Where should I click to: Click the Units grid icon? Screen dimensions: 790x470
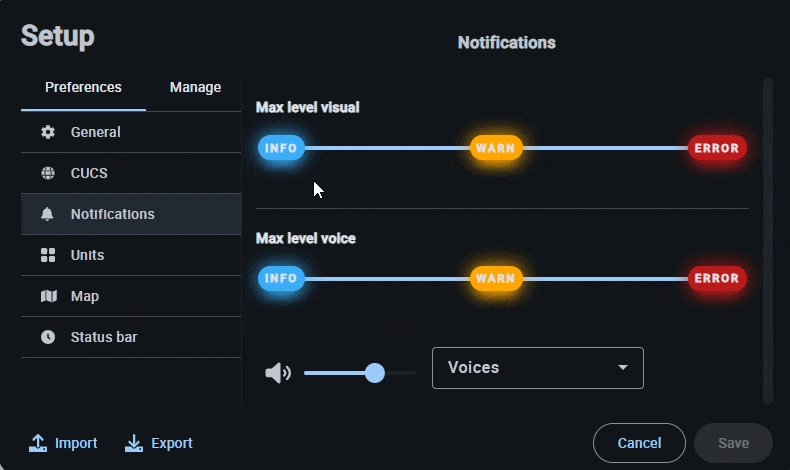point(48,255)
